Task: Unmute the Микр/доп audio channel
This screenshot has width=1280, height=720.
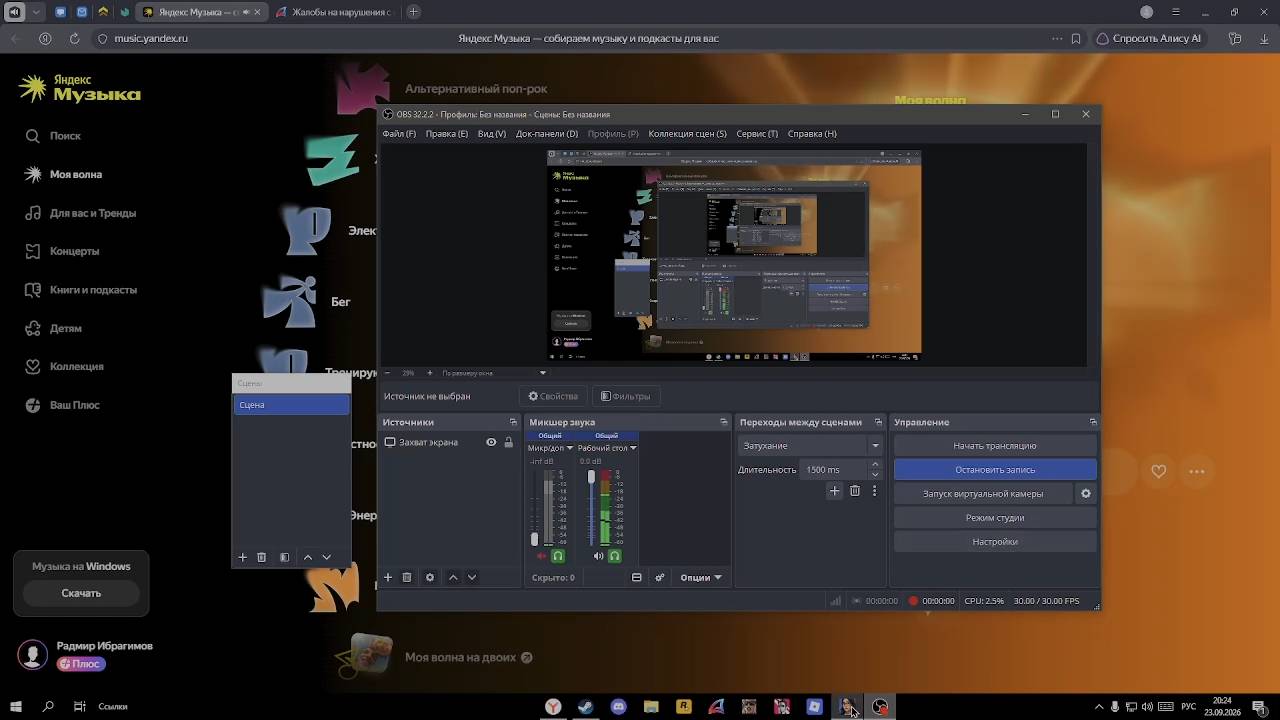Action: point(541,556)
